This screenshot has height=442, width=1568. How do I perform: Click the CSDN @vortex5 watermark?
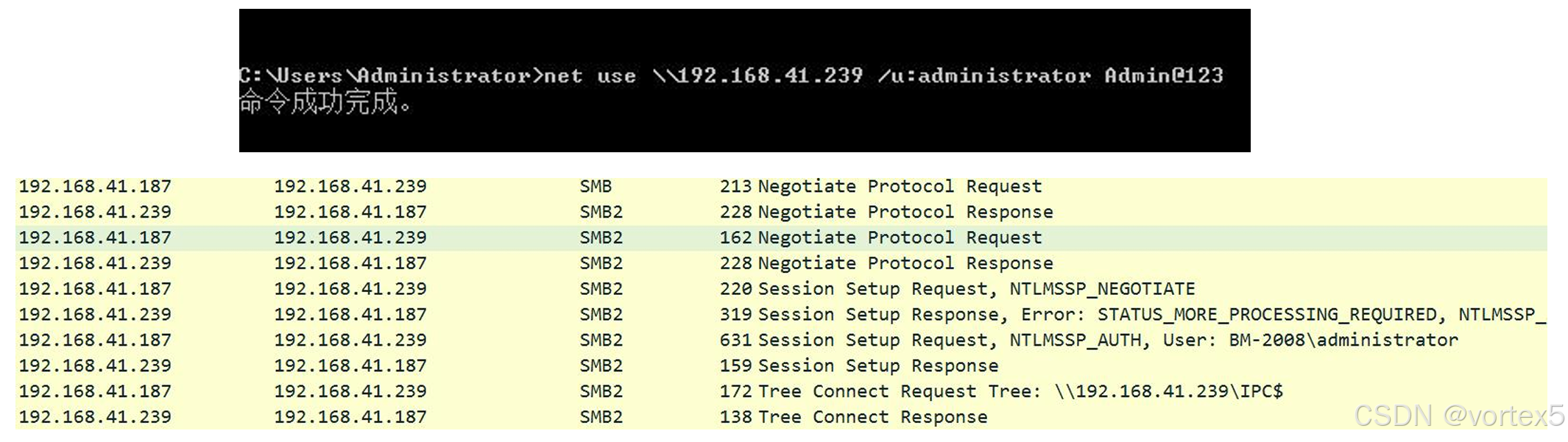click(x=1459, y=416)
